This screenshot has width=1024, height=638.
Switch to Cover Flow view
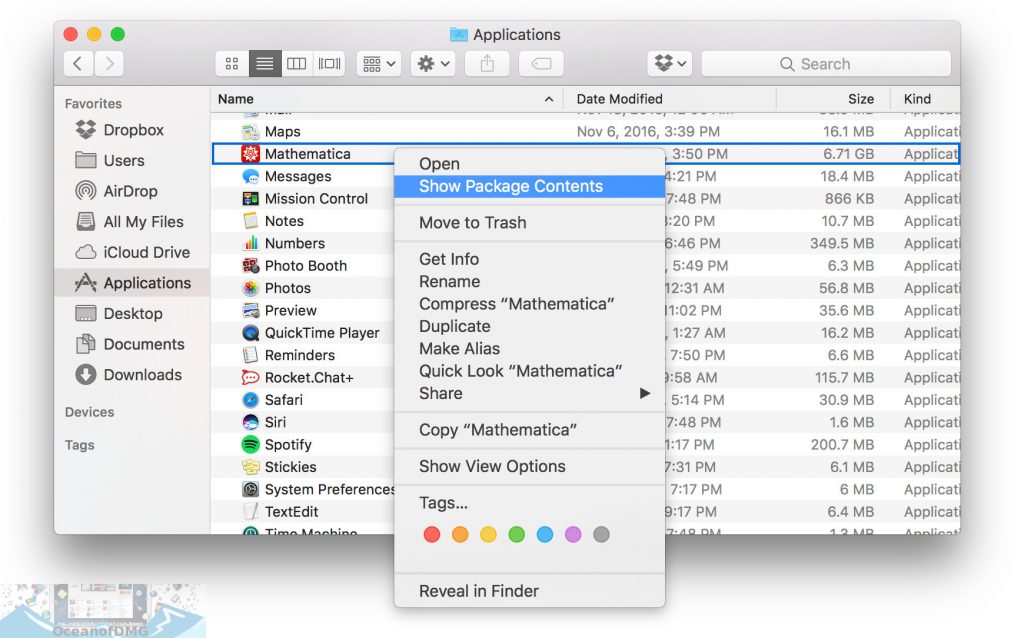click(329, 64)
